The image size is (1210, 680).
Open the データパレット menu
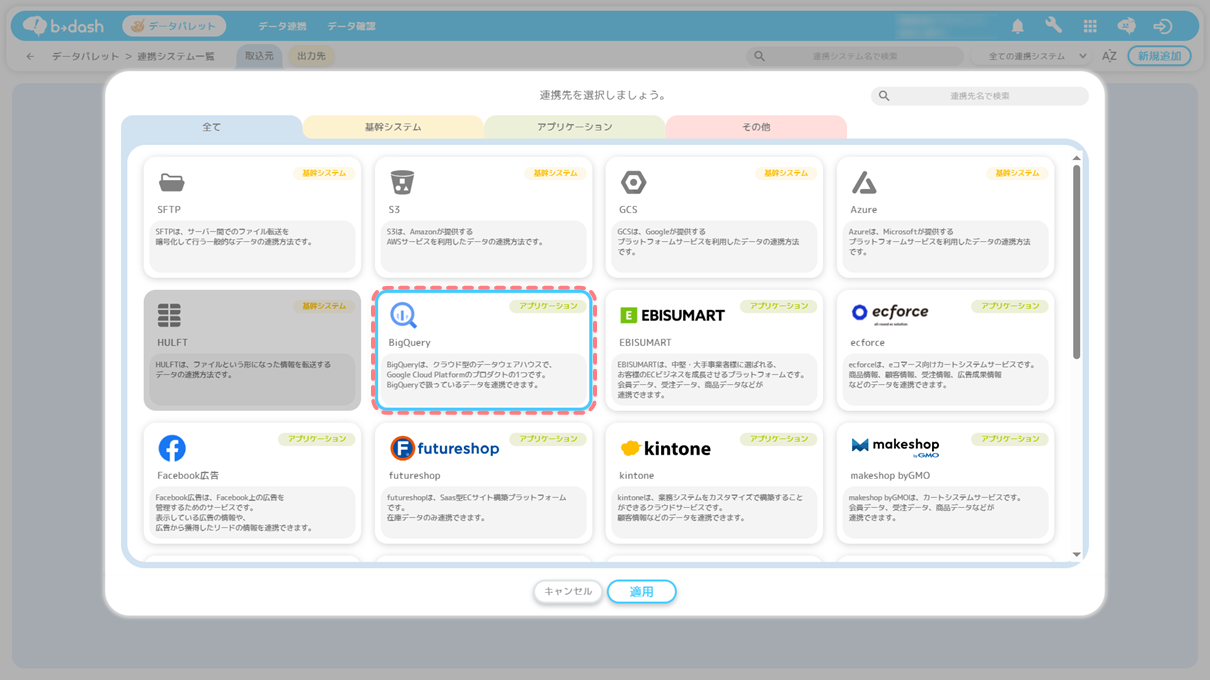[x=174, y=26]
